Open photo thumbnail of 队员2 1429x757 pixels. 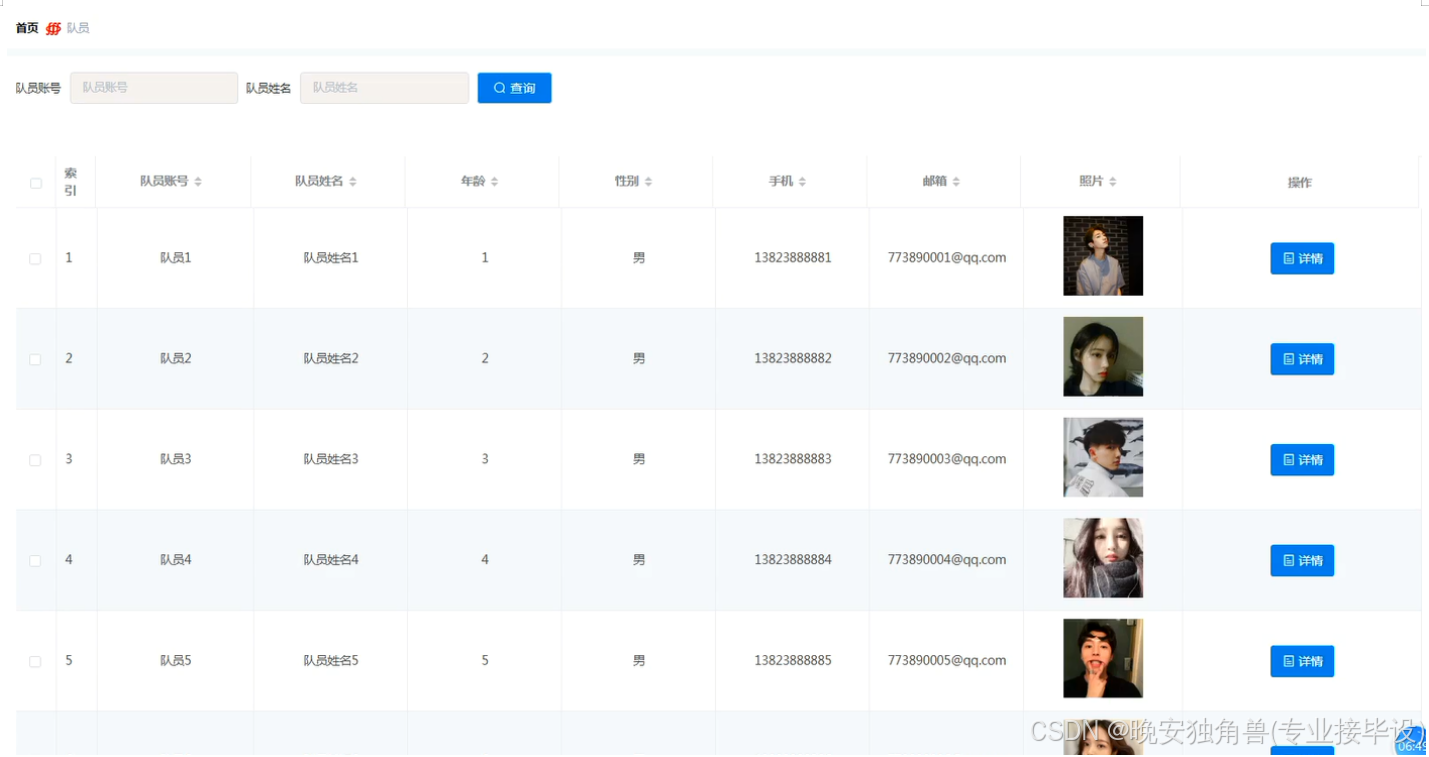pyautogui.click(x=1103, y=357)
